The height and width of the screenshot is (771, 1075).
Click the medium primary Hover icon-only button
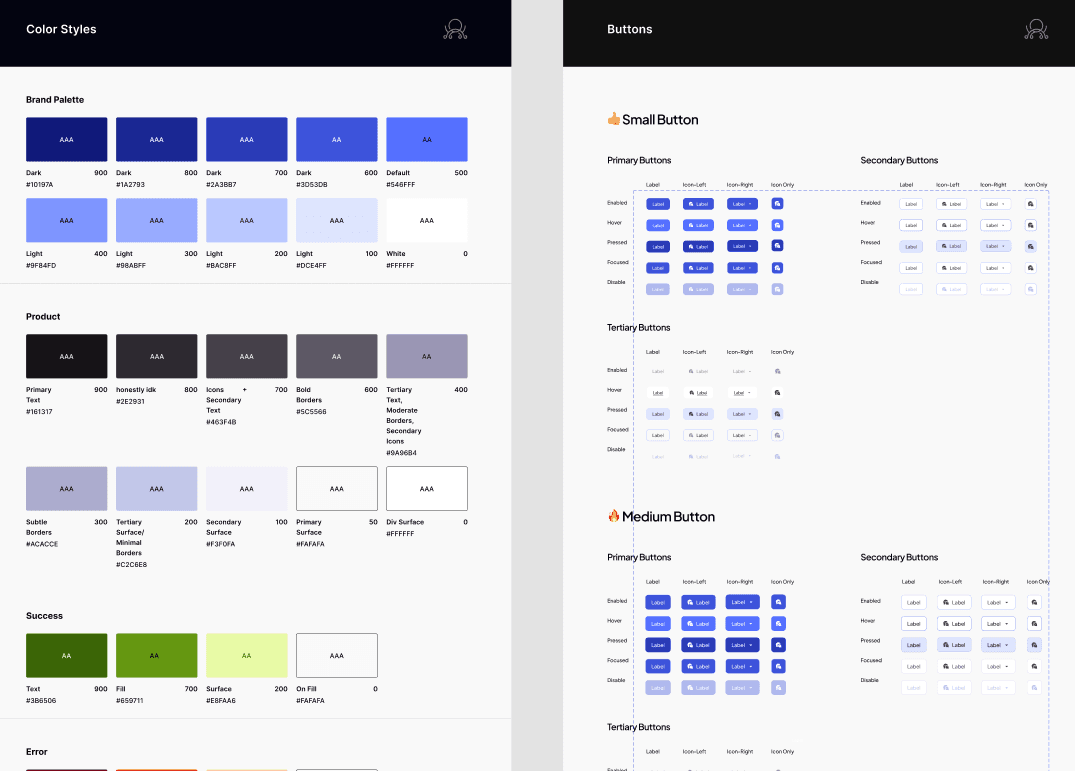(x=778, y=624)
